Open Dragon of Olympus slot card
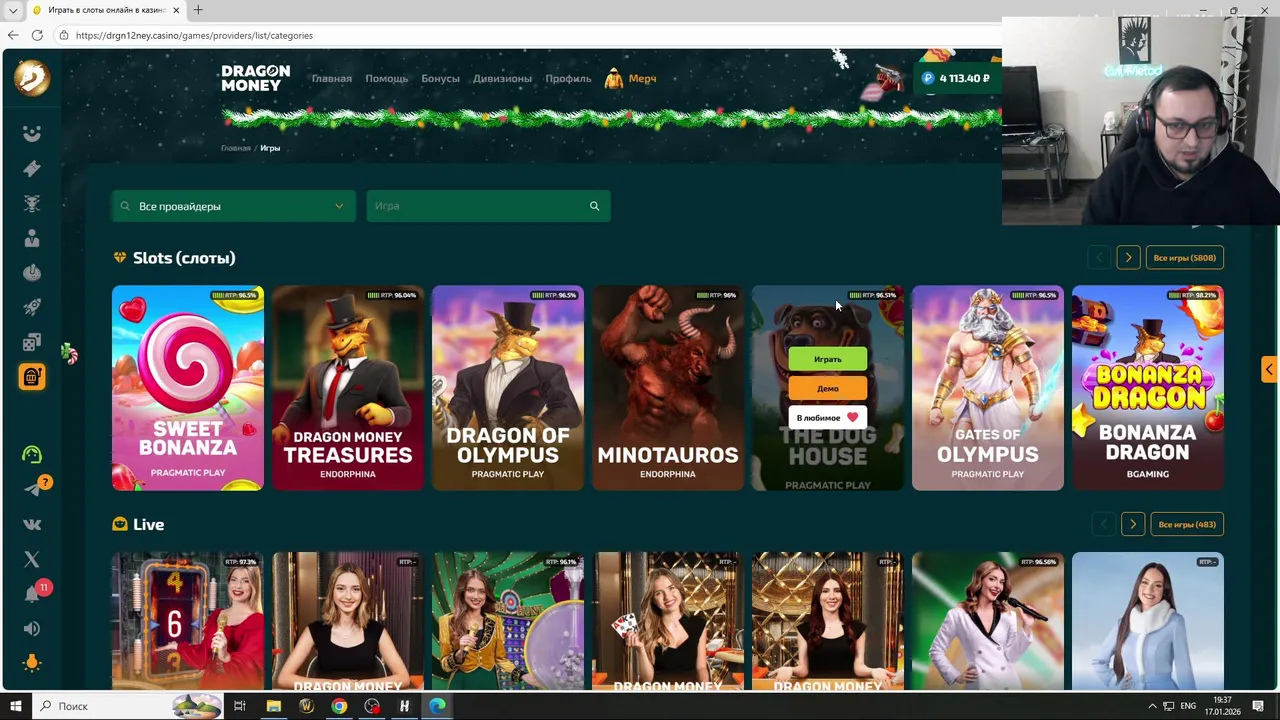1280x720 pixels. point(508,388)
